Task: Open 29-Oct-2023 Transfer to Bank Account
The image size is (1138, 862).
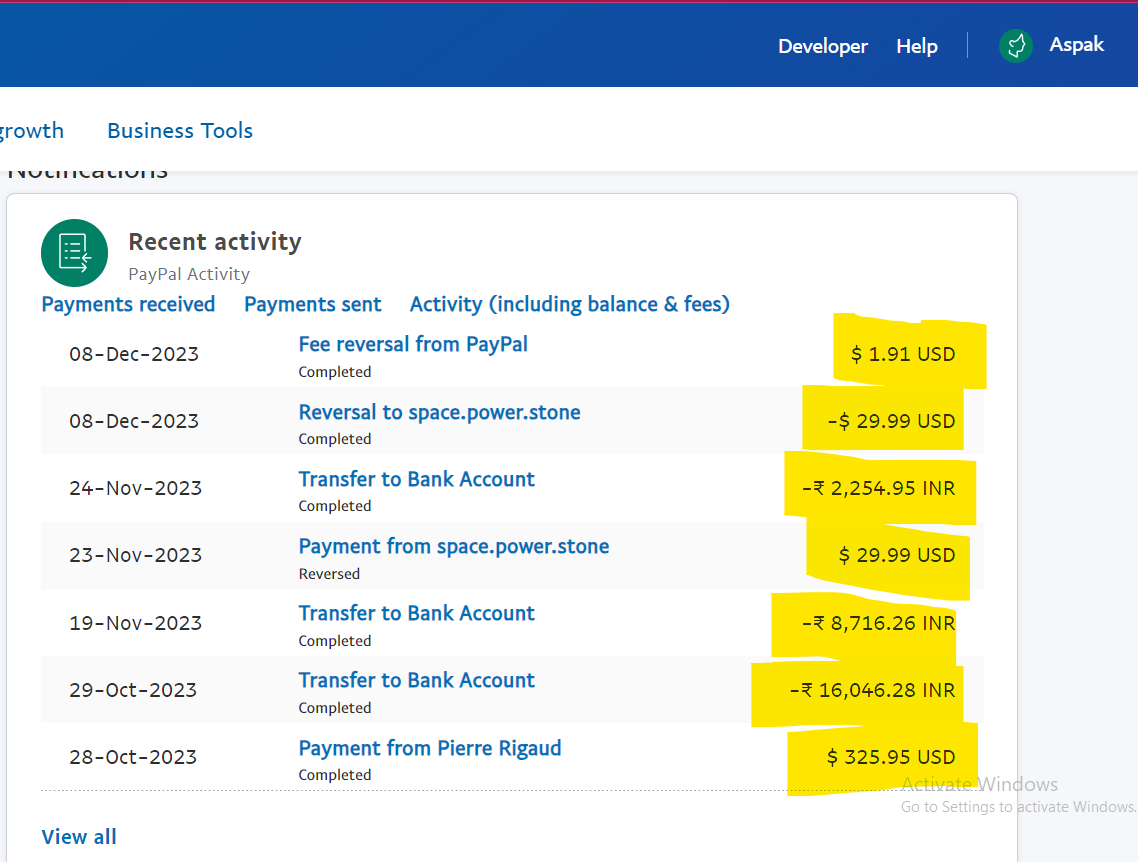Action: pyautogui.click(x=416, y=680)
